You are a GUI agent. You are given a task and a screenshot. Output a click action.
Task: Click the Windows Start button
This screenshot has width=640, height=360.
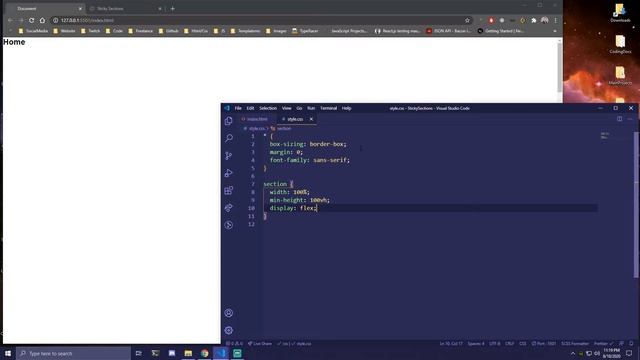pos(8,353)
